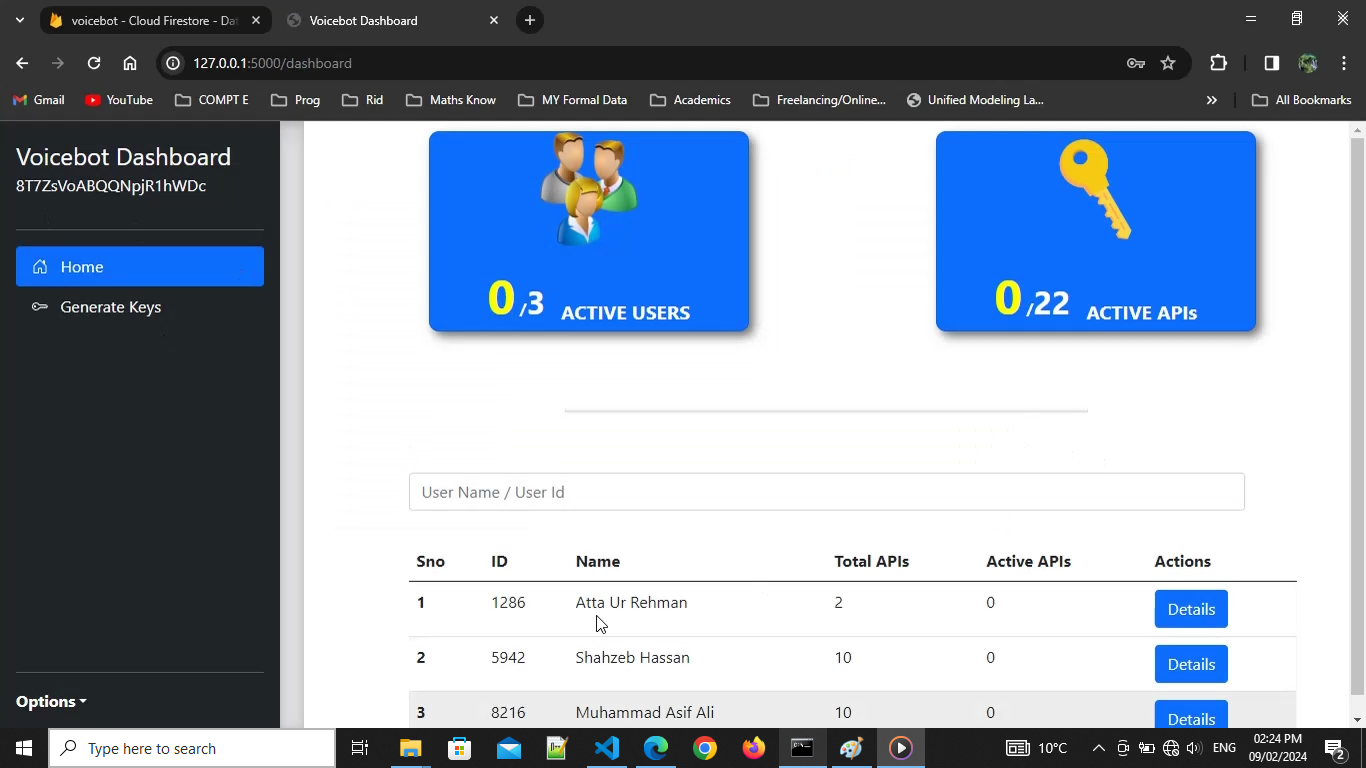Open the saved passwords key icon
The width and height of the screenshot is (1366, 768).
[x=1136, y=63]
